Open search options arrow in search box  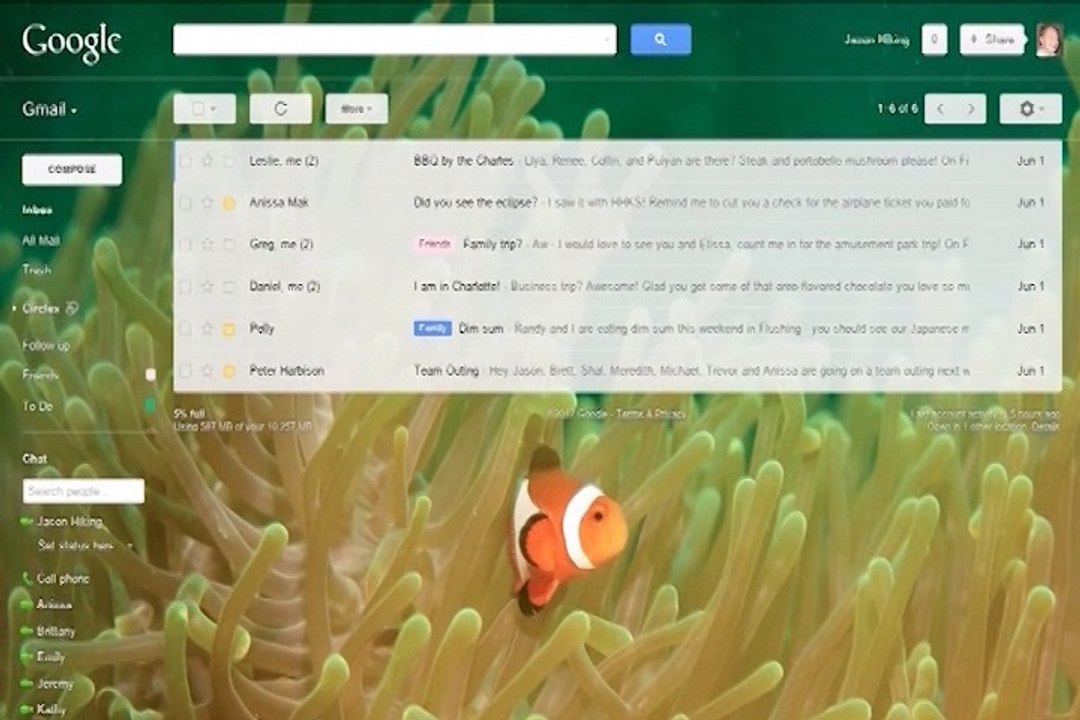606,40
